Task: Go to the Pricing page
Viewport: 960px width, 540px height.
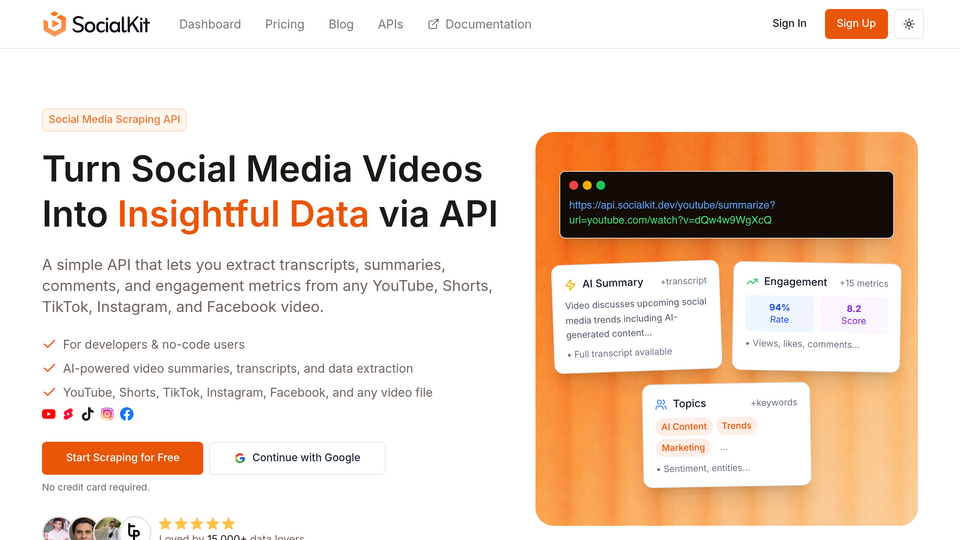Action: click(x=285, y=24)
